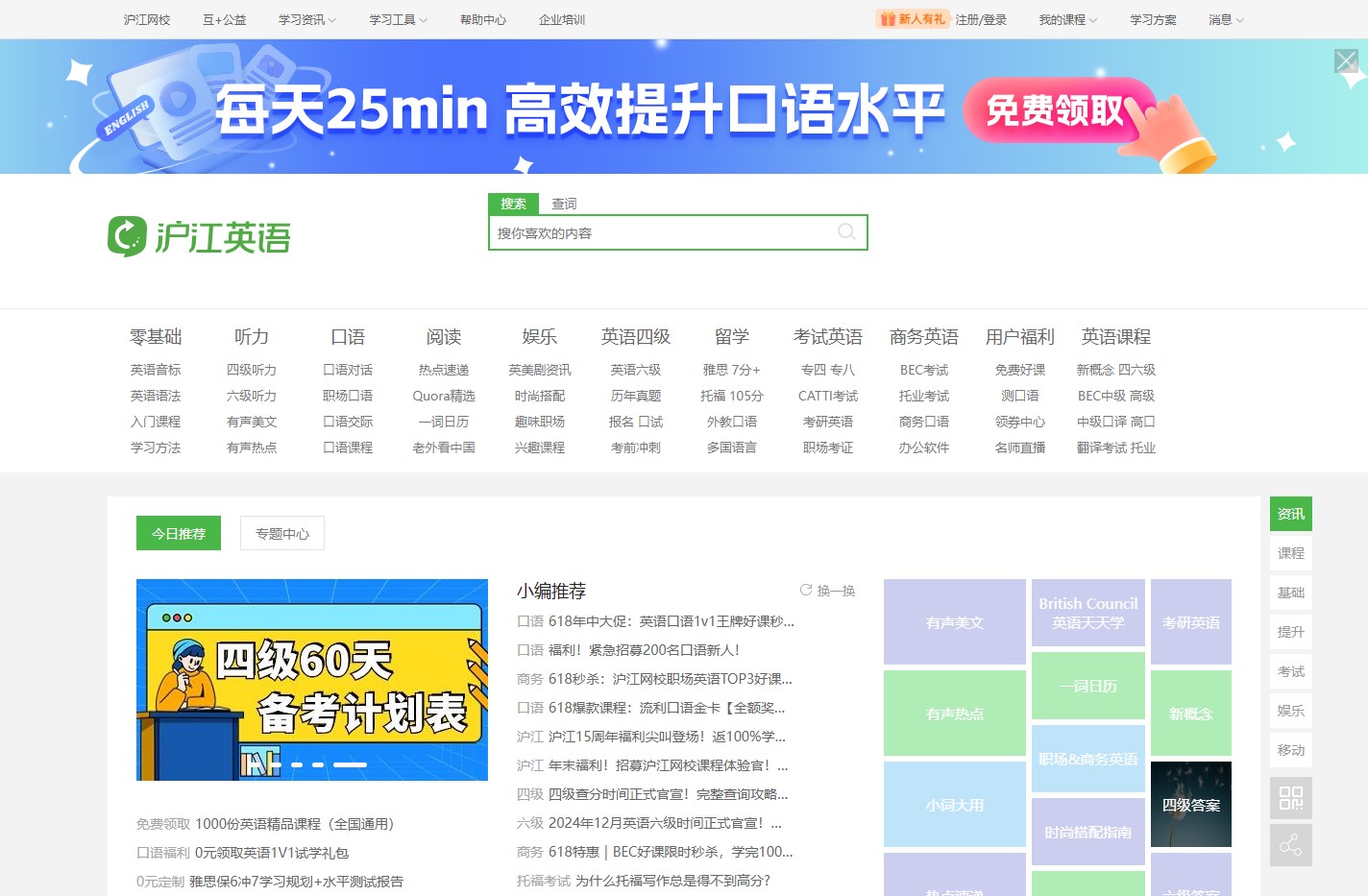
Task: Open the 小词大用 tile
Action: click(955, 805)
